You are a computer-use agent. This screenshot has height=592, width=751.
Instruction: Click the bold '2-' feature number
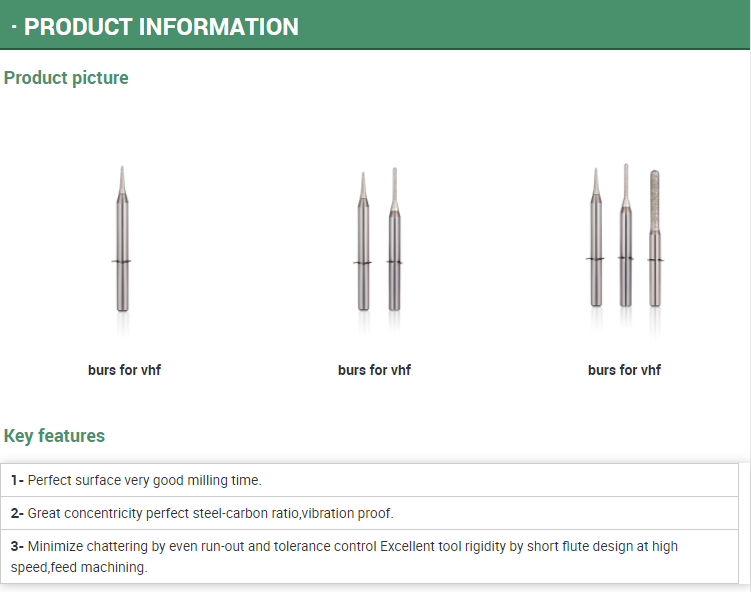[x=17, y=513]
